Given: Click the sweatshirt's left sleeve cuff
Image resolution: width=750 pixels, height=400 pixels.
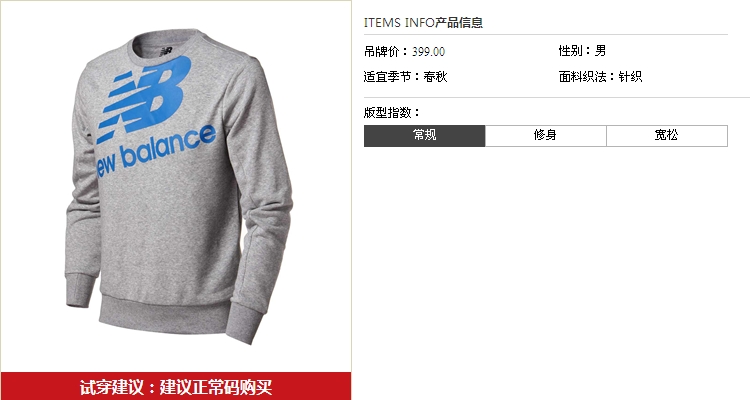Looking at the screenshot, I should tap(79, 290).
